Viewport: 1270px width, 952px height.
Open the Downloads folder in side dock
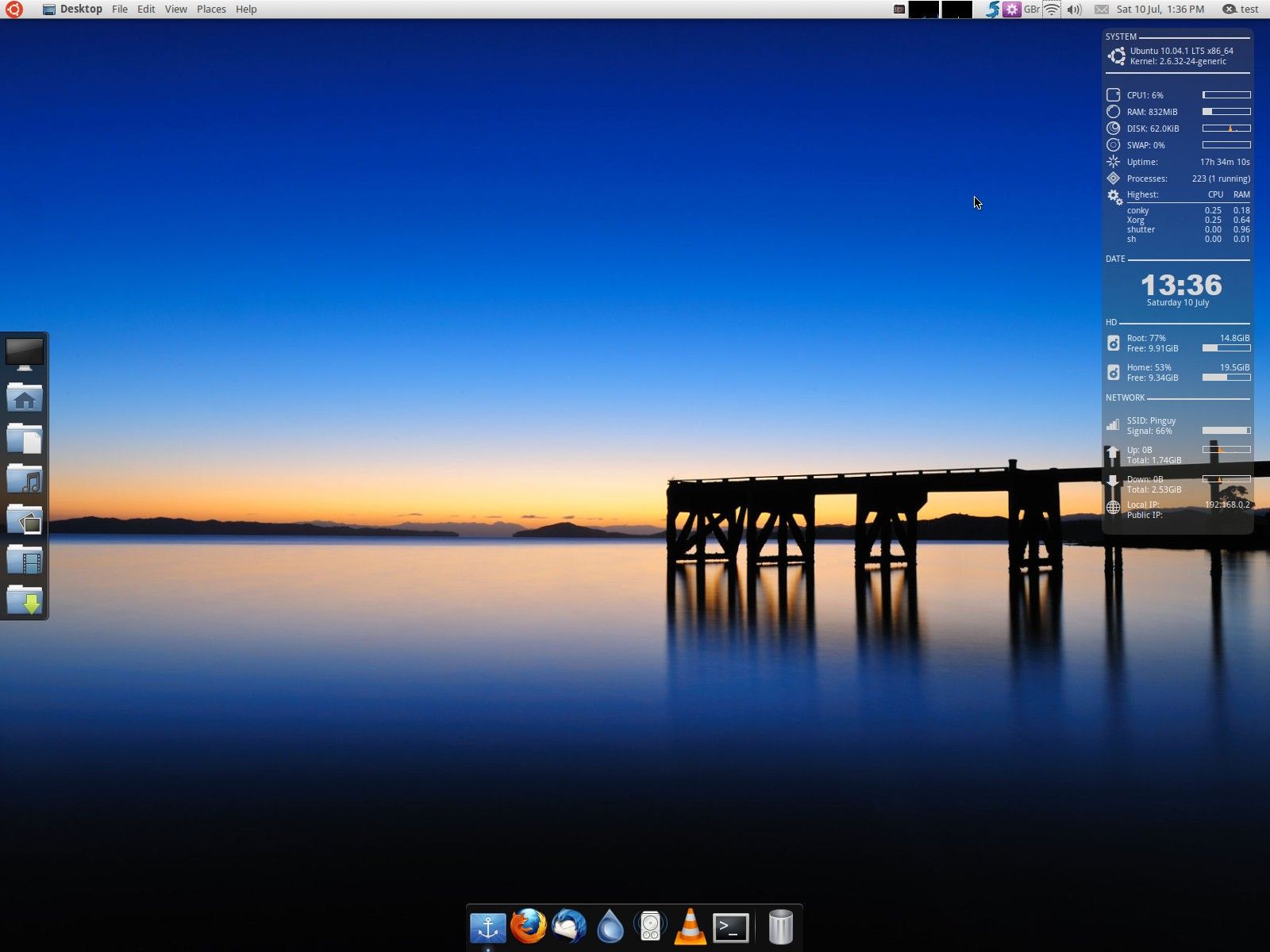pos(25,601)
